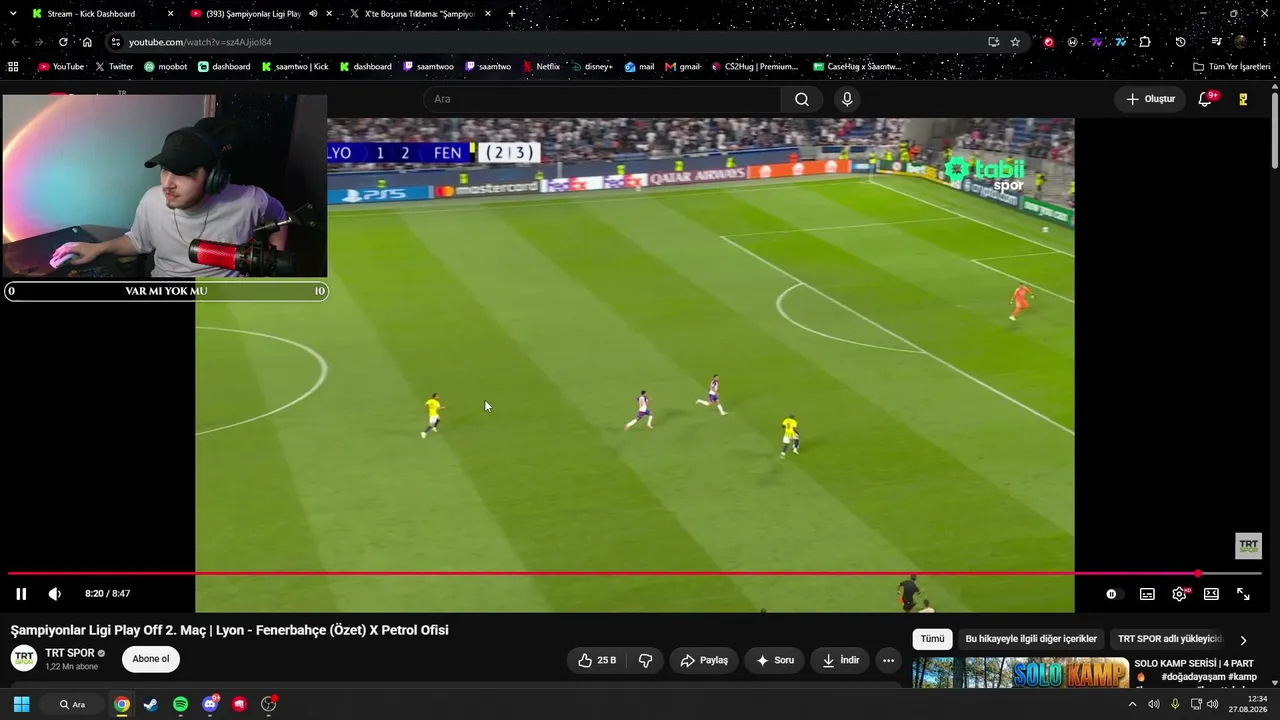Open the Netflix bookmark

pos(541,67)
